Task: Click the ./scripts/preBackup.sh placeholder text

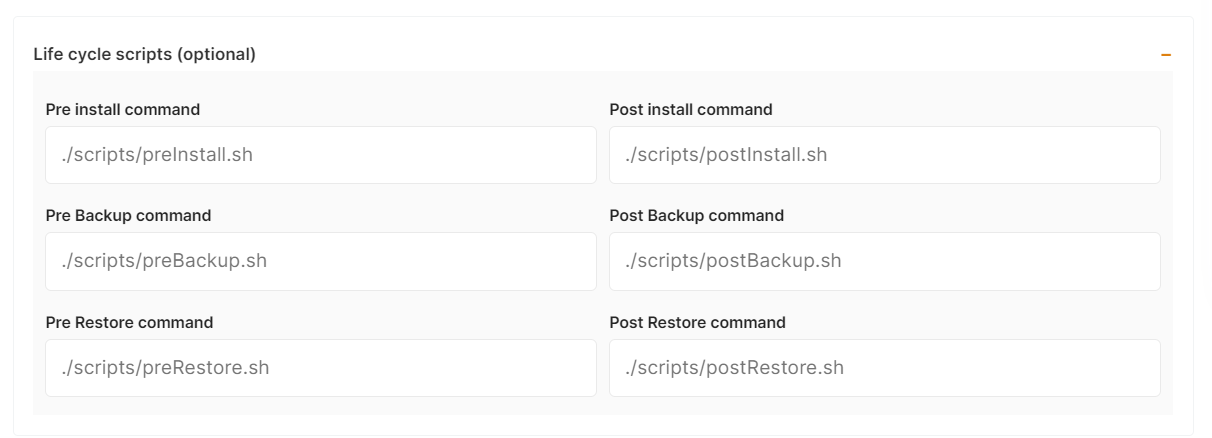Action: pyautogui.click(x=165, y=261)
